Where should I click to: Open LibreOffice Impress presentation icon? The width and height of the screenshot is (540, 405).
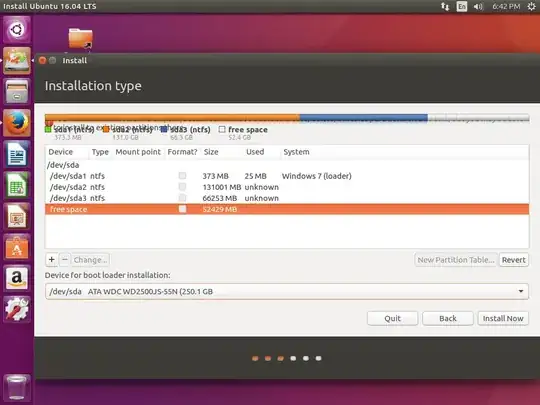coord(17,216)
